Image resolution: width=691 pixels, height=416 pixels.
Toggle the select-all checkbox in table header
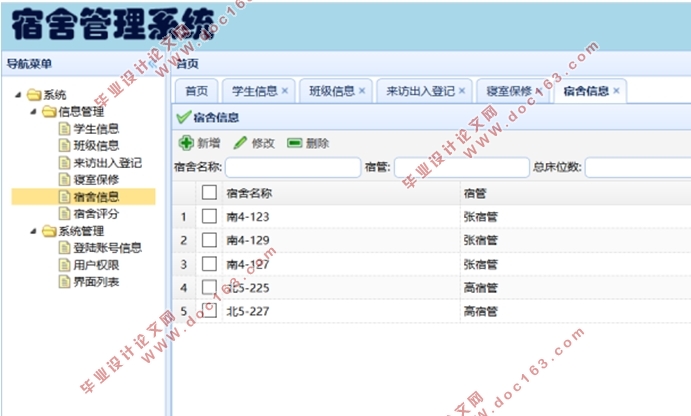click(209, 193)
